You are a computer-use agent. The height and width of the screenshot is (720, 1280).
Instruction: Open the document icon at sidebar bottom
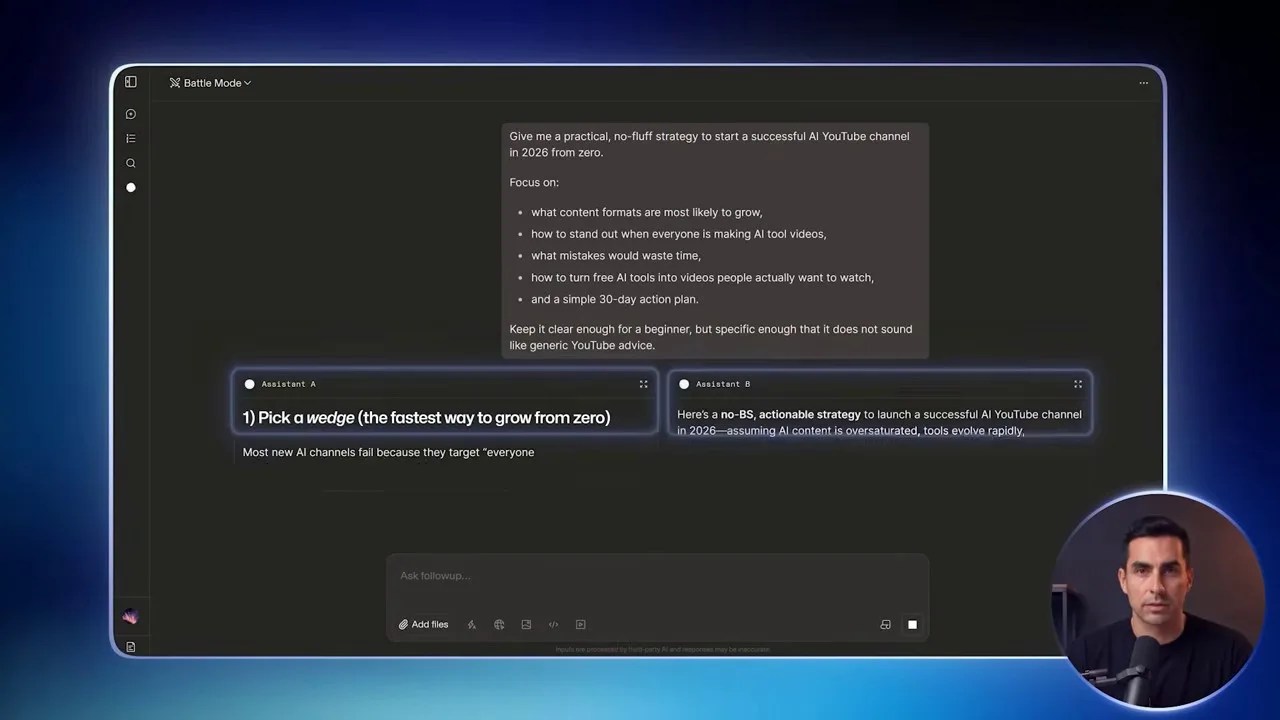click(131, 647)
